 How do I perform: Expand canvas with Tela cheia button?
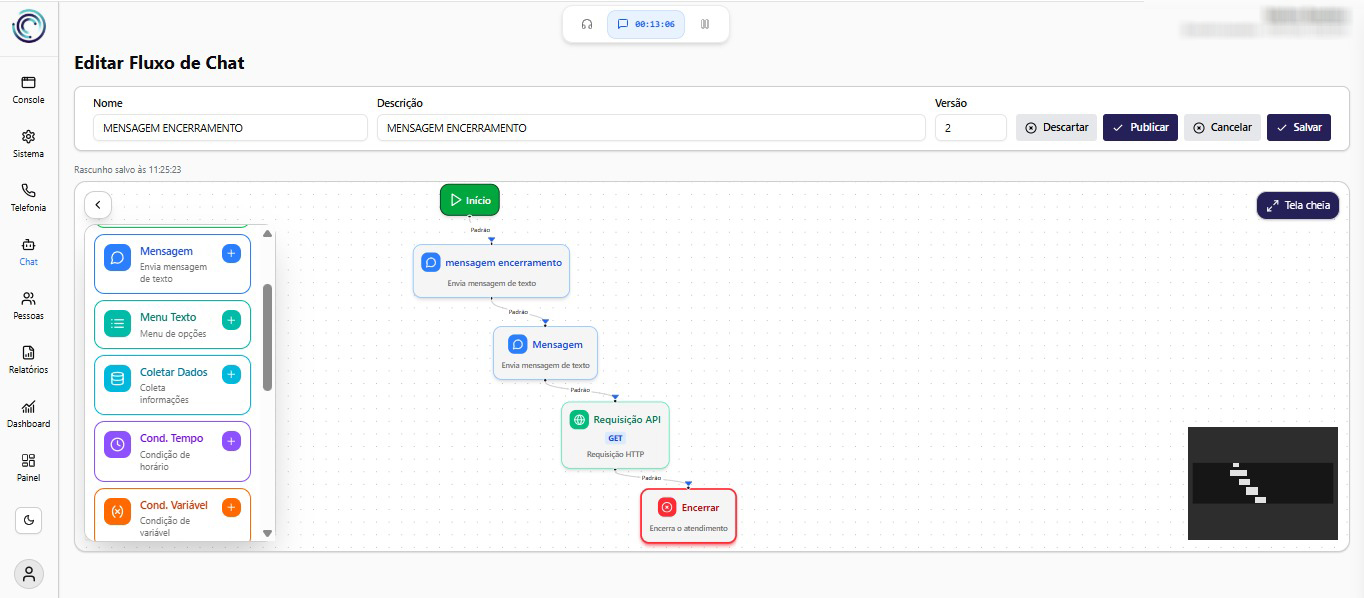tap(1297, 205)
